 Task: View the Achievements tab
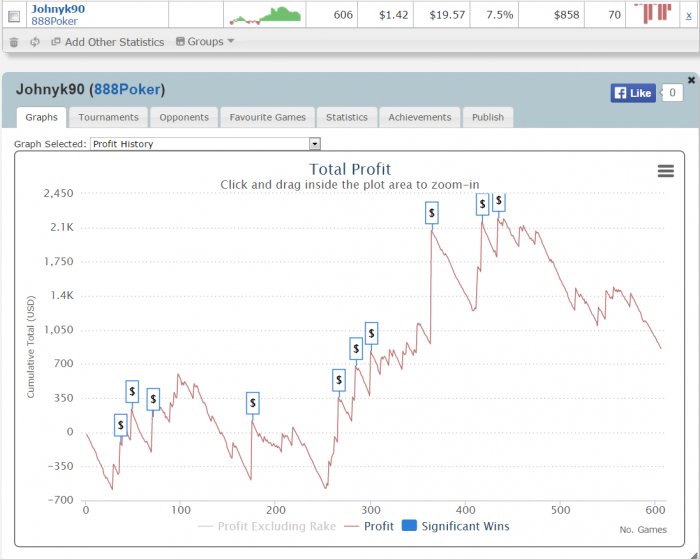click(x=420, y=117)
